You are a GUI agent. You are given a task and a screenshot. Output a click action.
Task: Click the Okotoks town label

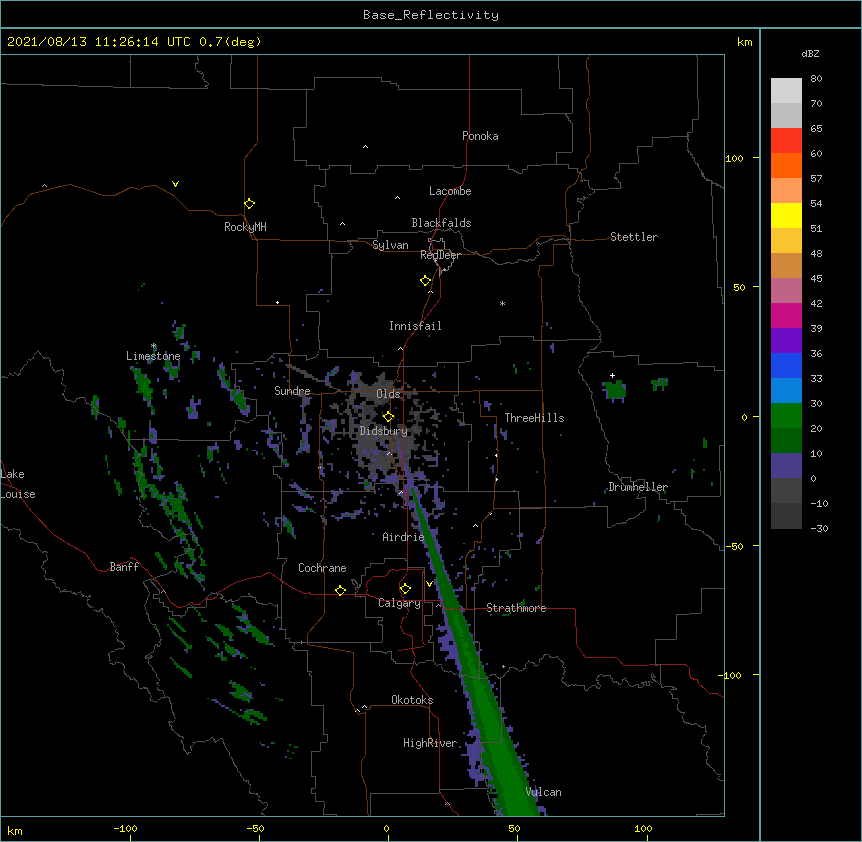click(x=412, y=700)
